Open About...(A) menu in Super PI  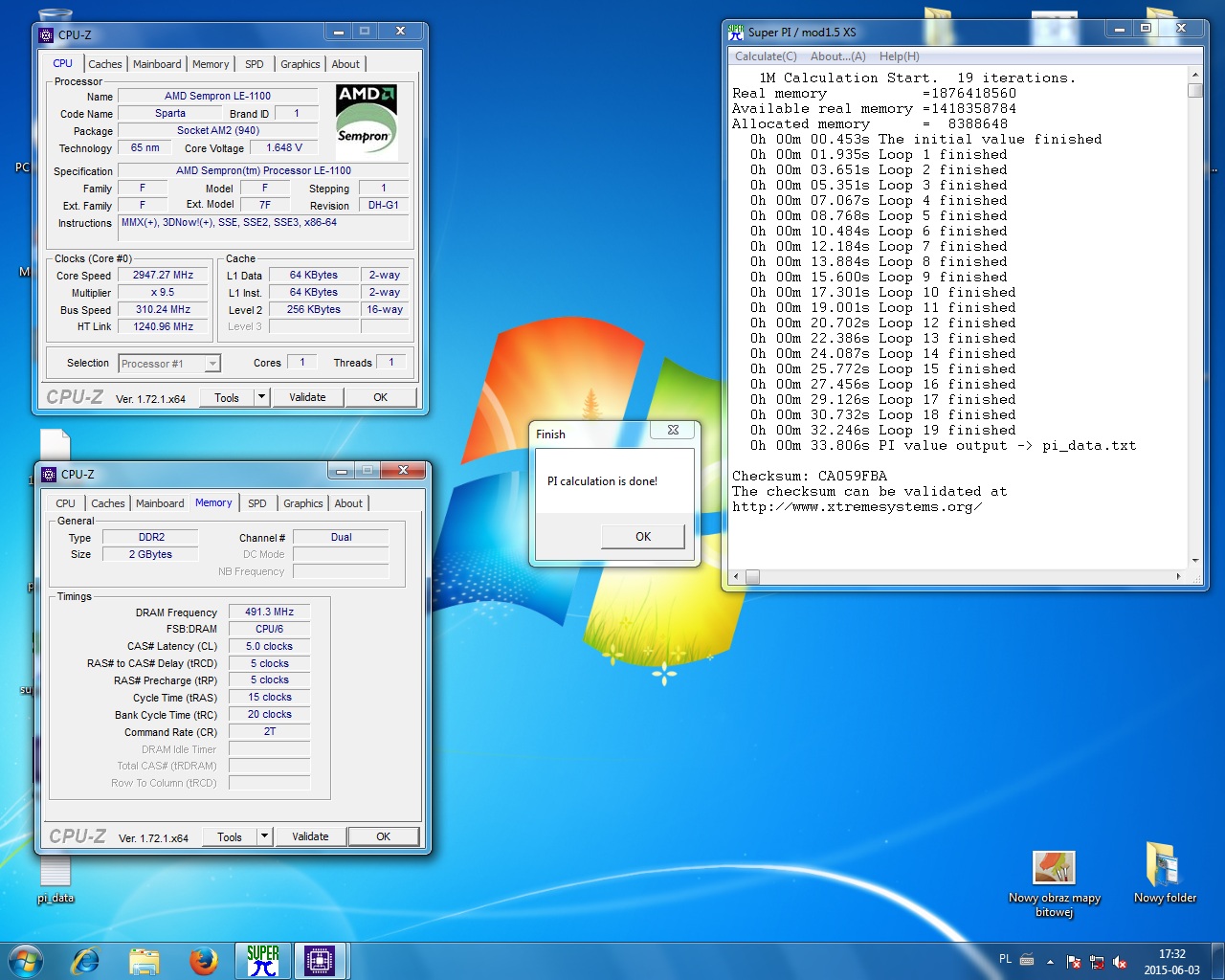838,56
